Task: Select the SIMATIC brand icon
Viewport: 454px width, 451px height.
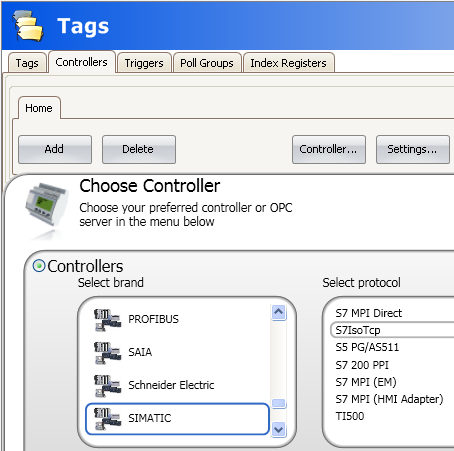Action: (x=107, y=419)
